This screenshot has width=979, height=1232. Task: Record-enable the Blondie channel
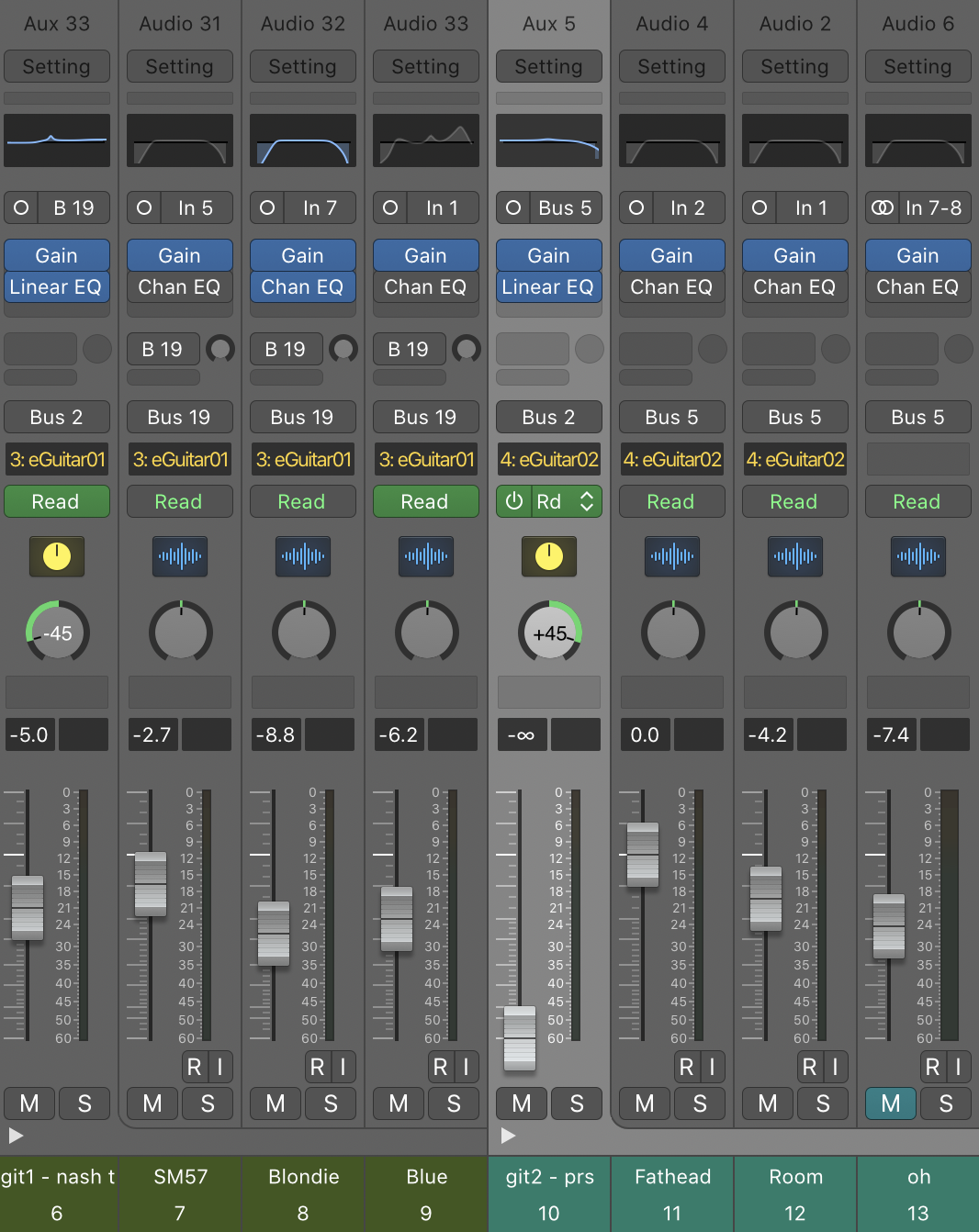tap(317, 1067)
